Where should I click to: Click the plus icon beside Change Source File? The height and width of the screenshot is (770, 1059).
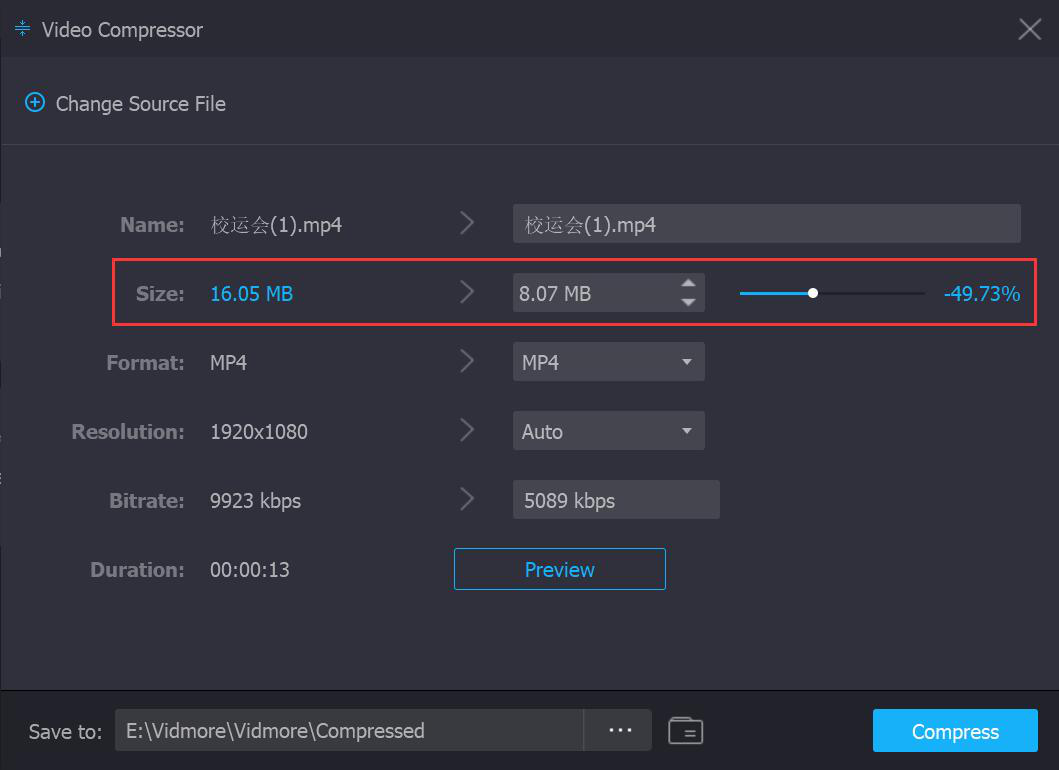[35, 103]
